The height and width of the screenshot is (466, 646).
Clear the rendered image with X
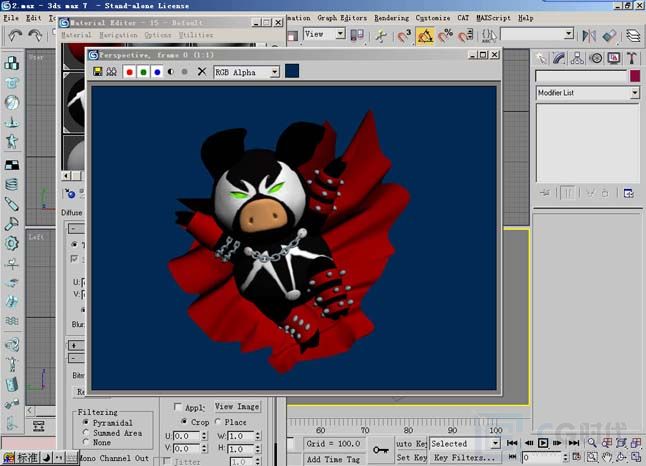click(x=201, y=72)
